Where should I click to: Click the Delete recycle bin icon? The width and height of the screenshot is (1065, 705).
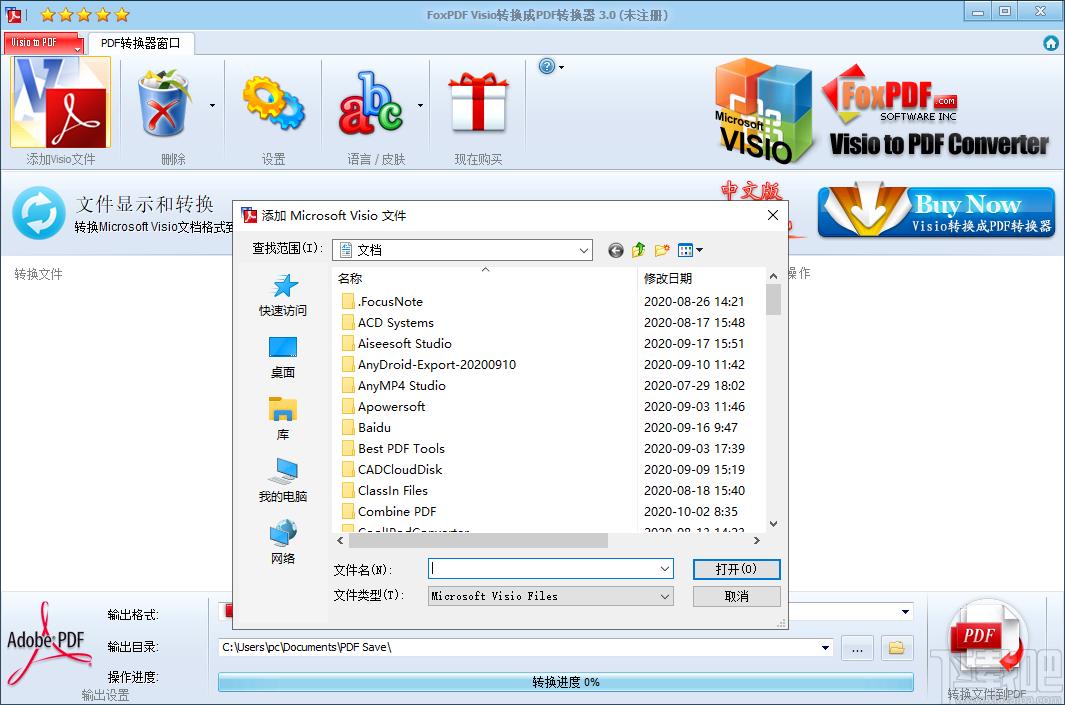[x=163, y=103]
